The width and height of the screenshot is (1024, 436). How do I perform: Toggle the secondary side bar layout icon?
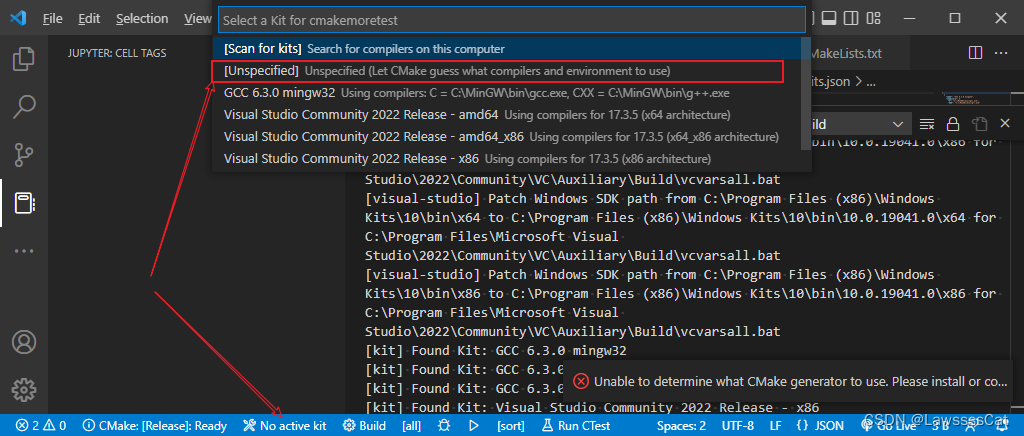(852, 18)
